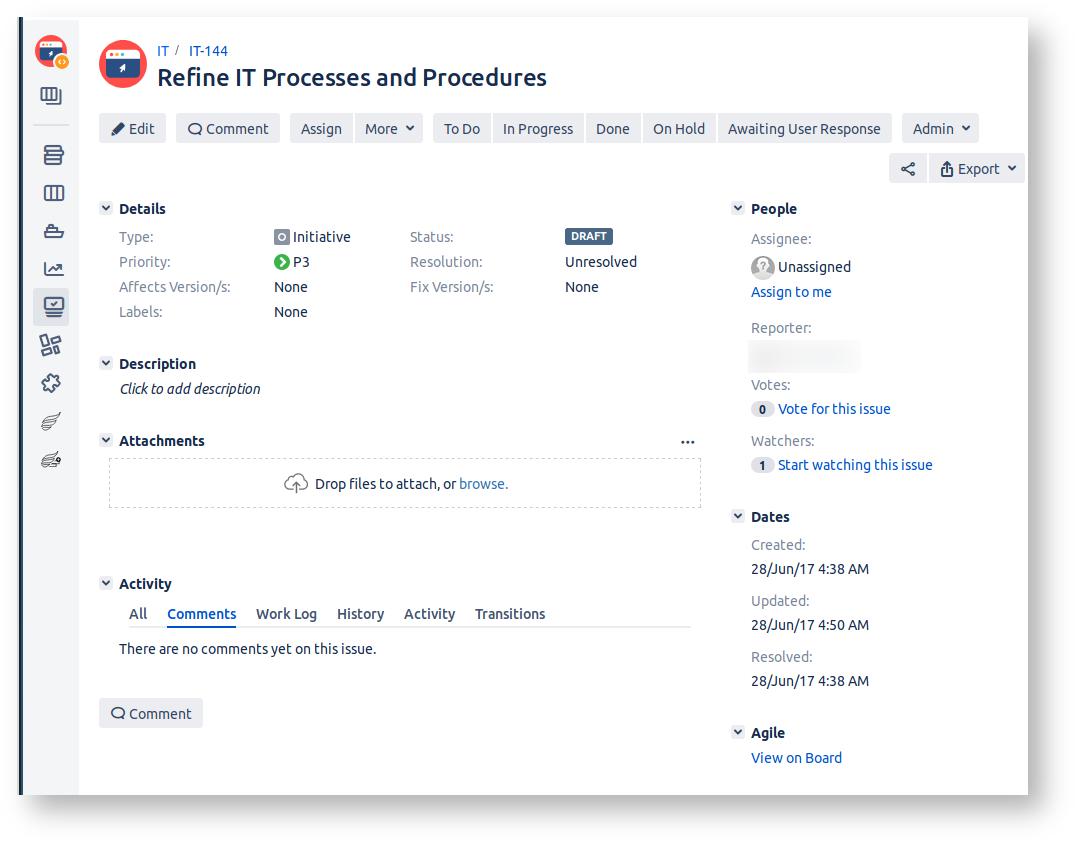Open the Backlog icon in the sidebar
The height and width of the screenshot is (843, 1076).
(x=52, y=155)
